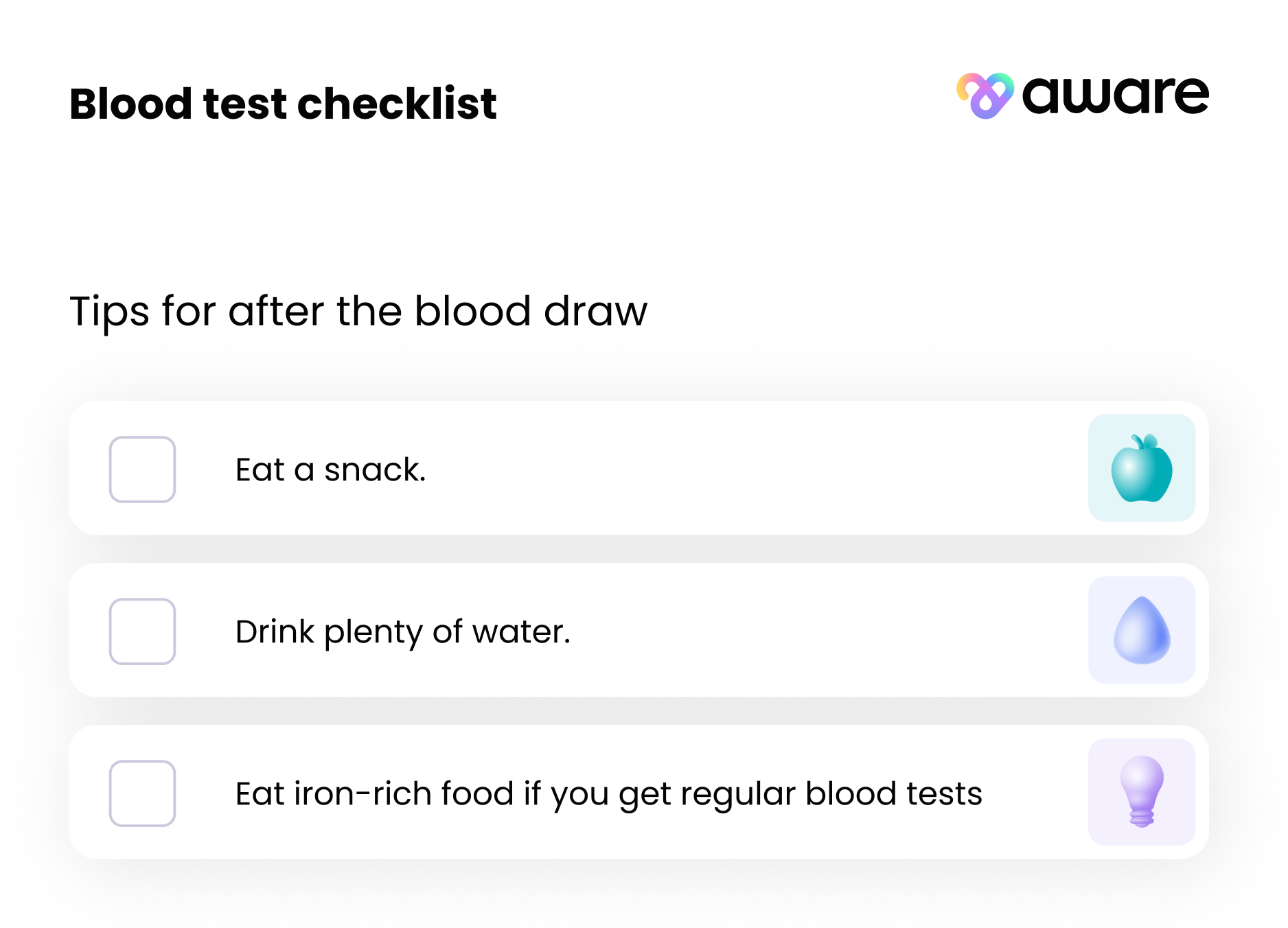The width and height of the screenshot is (1288, 928).
Task: Click the word "Blood" in the main heading
Action: pyautogui.click(x=130, y=104)
